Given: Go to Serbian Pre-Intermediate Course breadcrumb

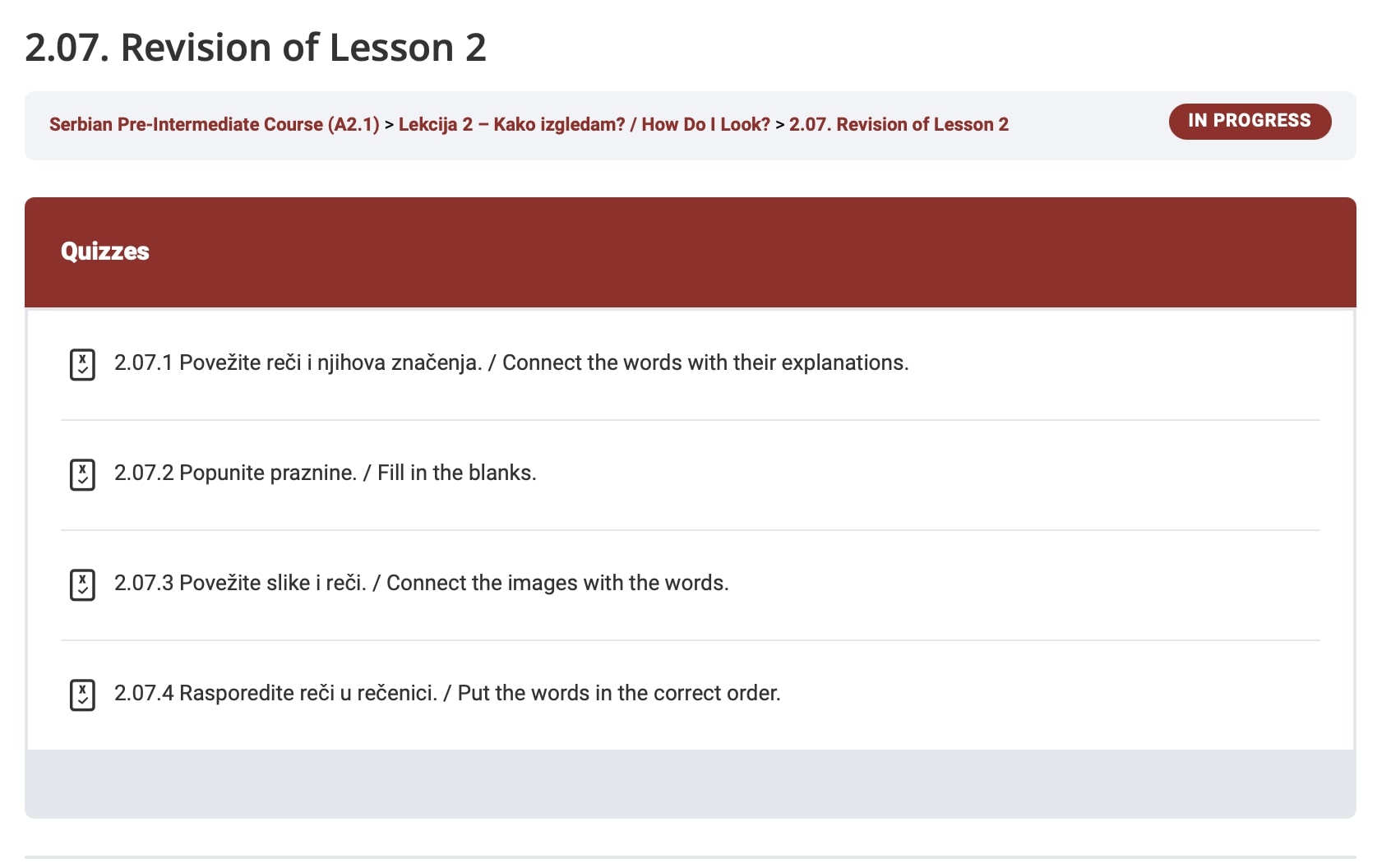Looking at the screenshot, I should click(x=214, y=124).
